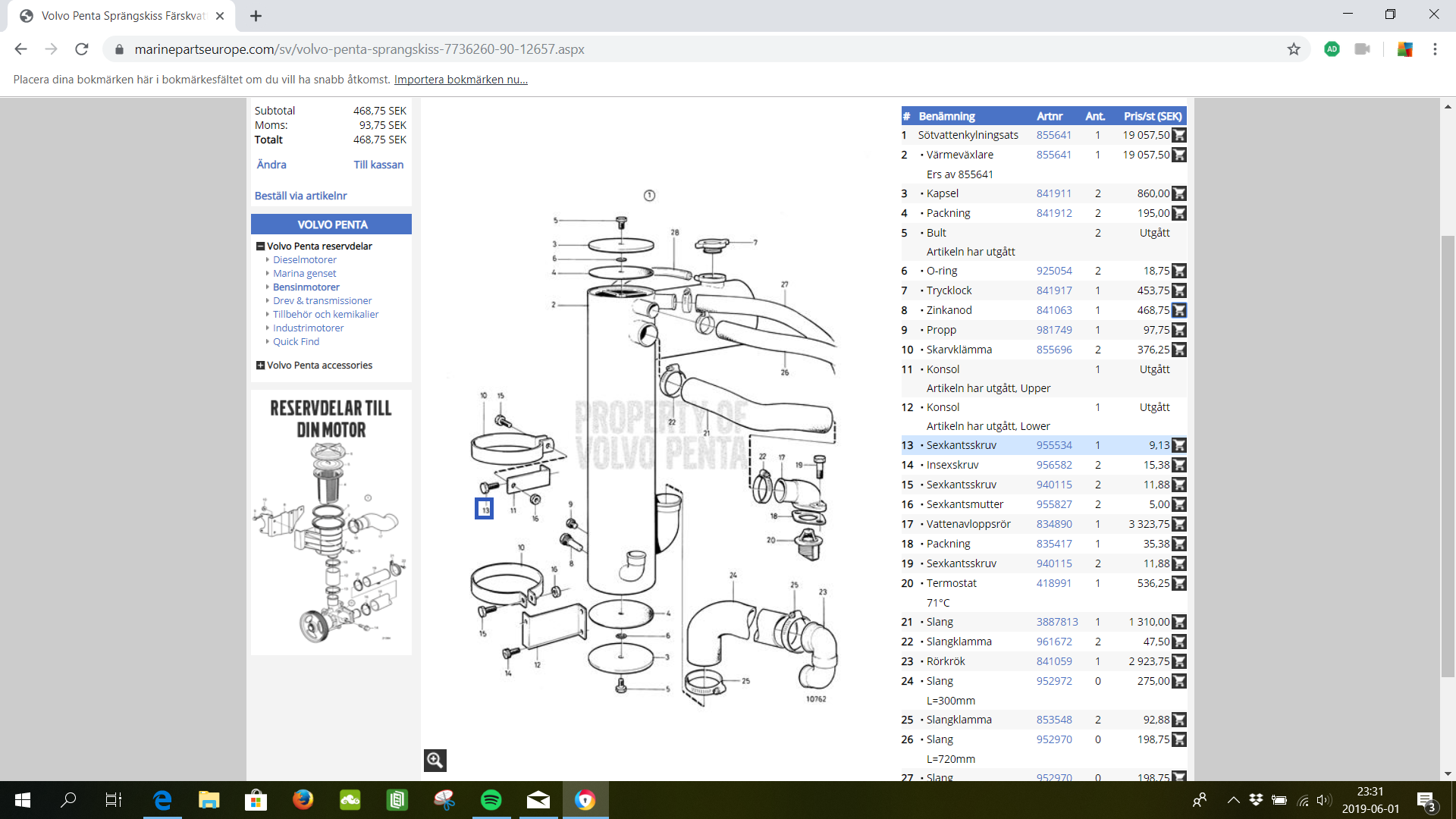Open the Mail app from taskbar
The height and width of the screenshot is (819, 1456).
pyautogui.click(x=538, y=800)
